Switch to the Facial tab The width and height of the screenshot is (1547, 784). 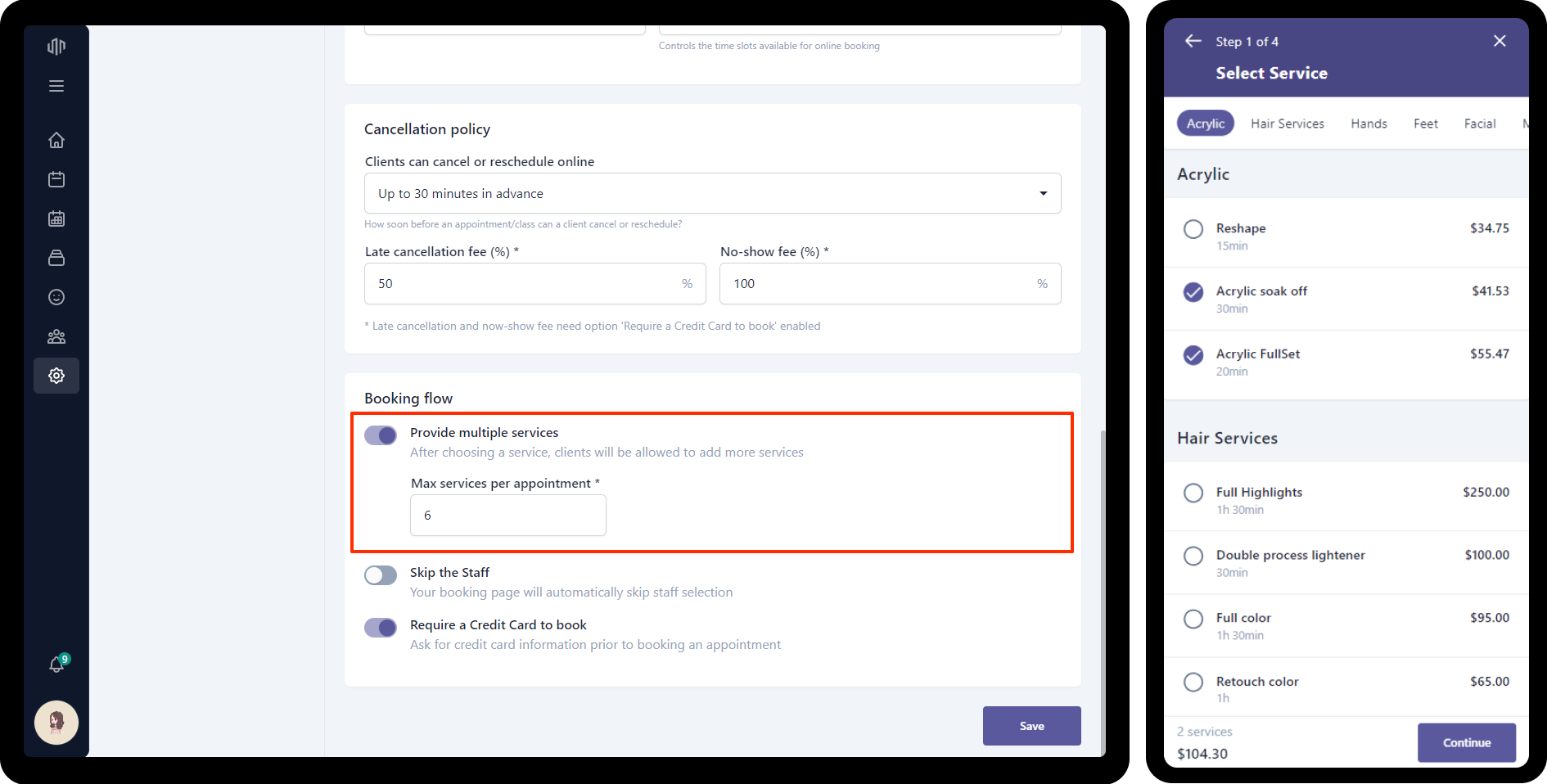(x=1479, y=124)
